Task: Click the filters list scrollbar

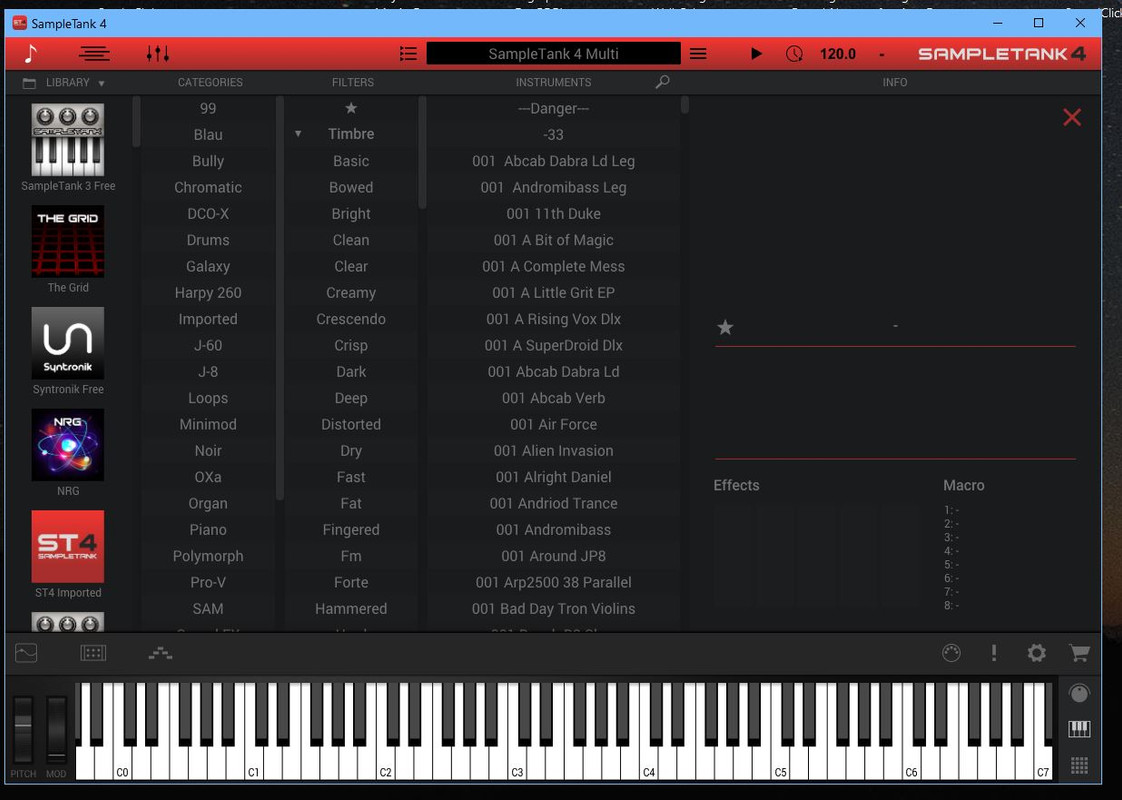Action: pyautogui.click(x=422, y=152)
